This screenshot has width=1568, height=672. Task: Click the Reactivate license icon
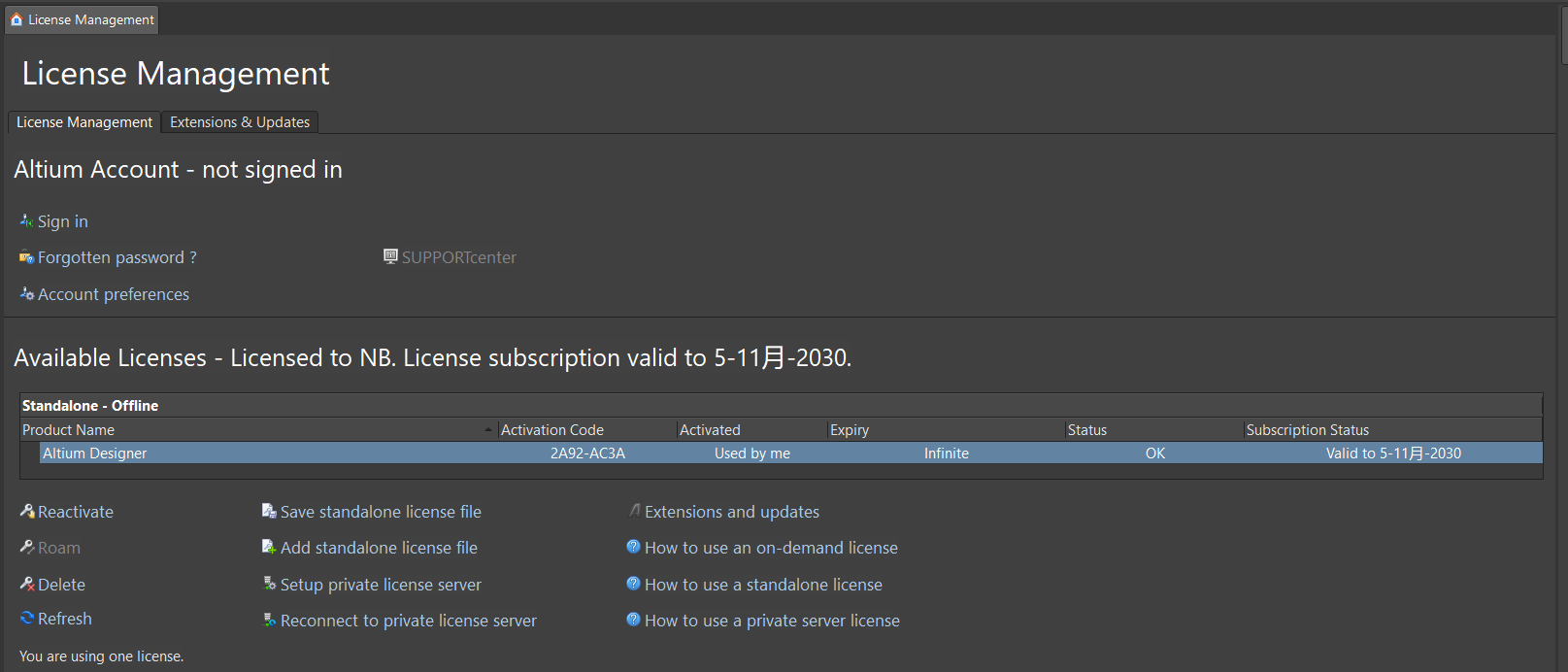click(x=27, y=511)
